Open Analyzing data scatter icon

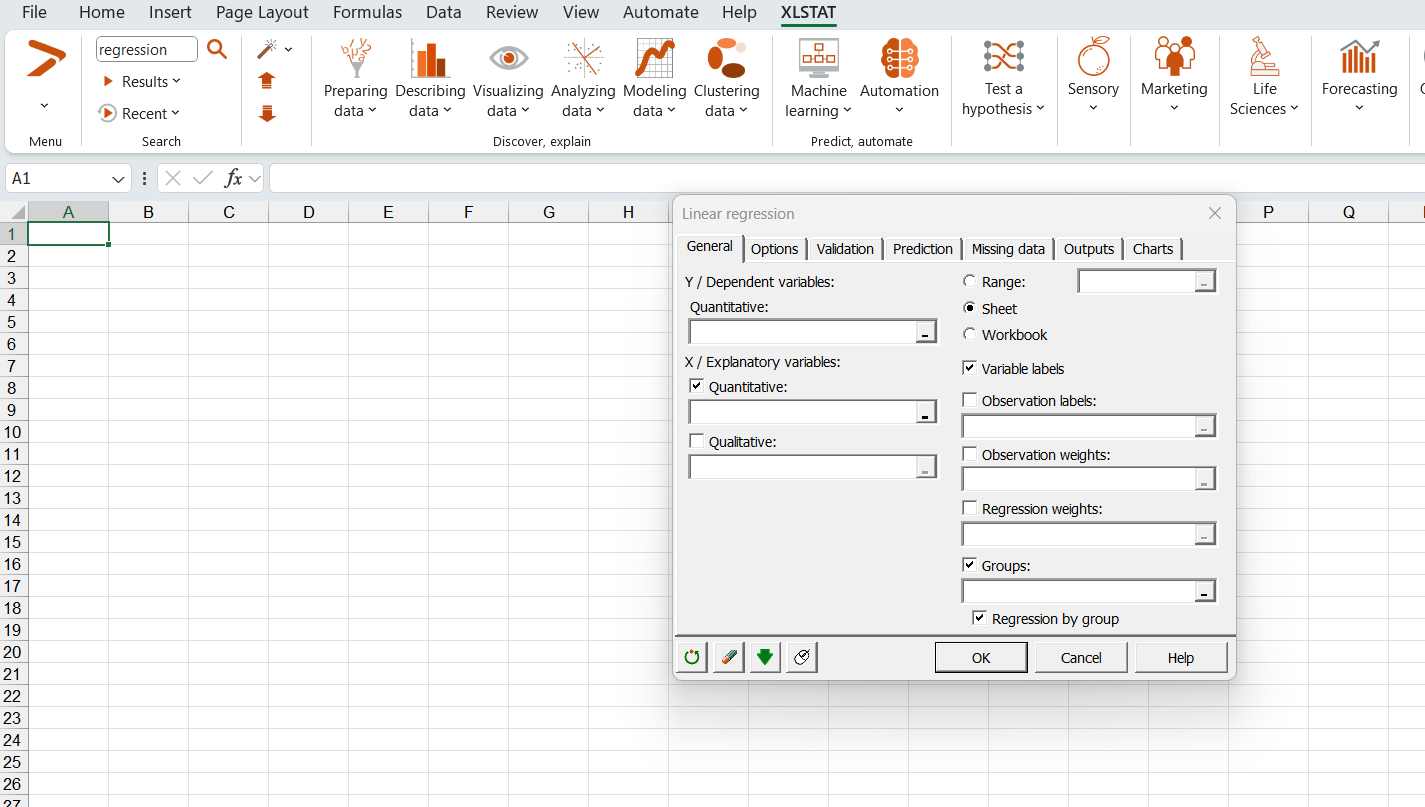coord(583,58)
